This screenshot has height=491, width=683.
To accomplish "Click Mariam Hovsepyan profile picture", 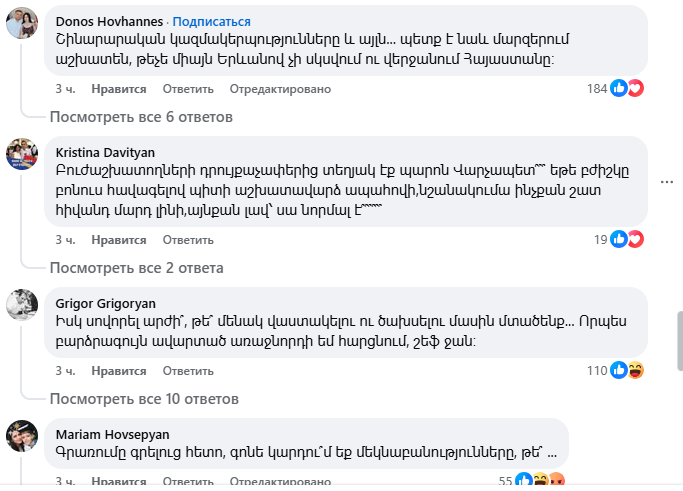I will click(22, 437).
